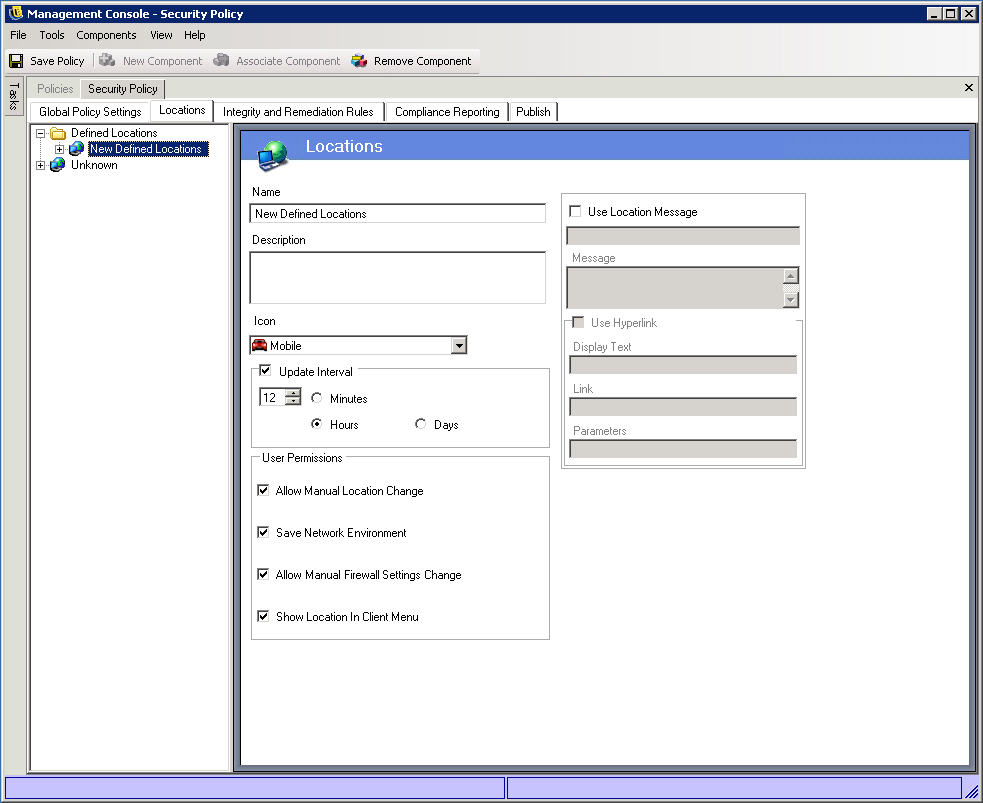The image size is (983, 803).
Task: Uncheck Allow Manual Location Change
Action: [263, 490]
